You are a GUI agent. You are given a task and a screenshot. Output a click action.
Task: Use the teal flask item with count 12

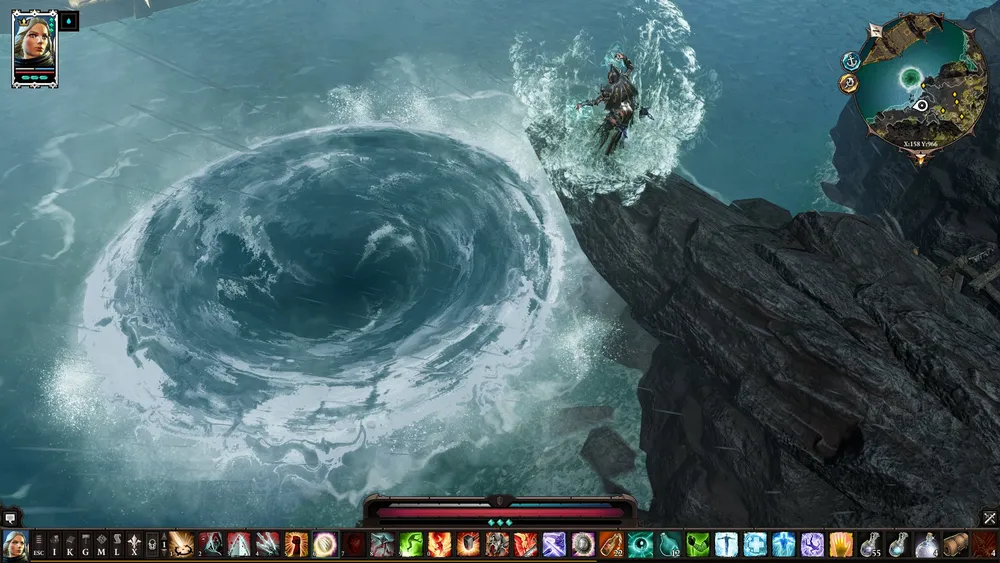click(669, 545)
